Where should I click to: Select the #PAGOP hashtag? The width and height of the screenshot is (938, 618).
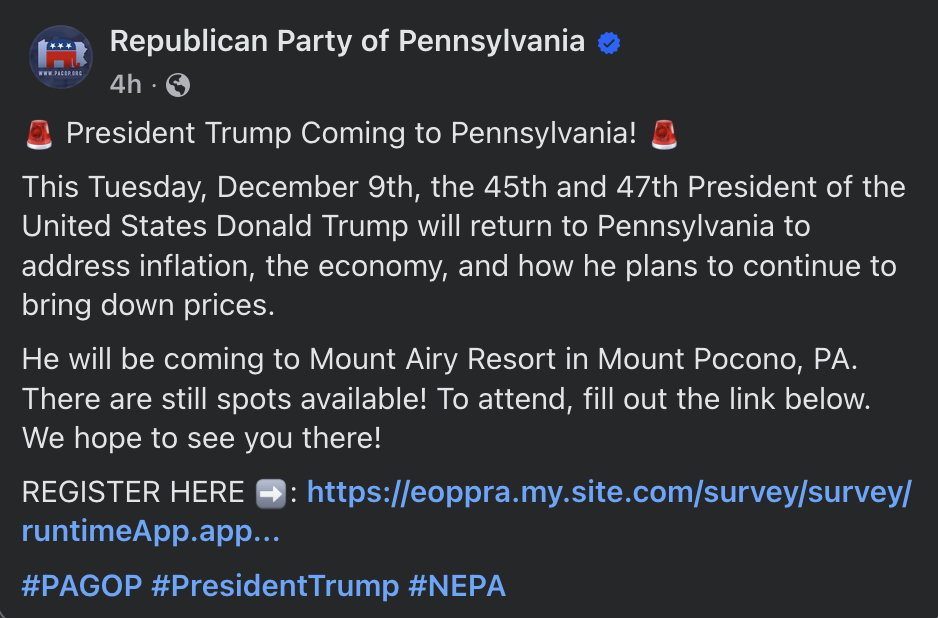point(80,586)
